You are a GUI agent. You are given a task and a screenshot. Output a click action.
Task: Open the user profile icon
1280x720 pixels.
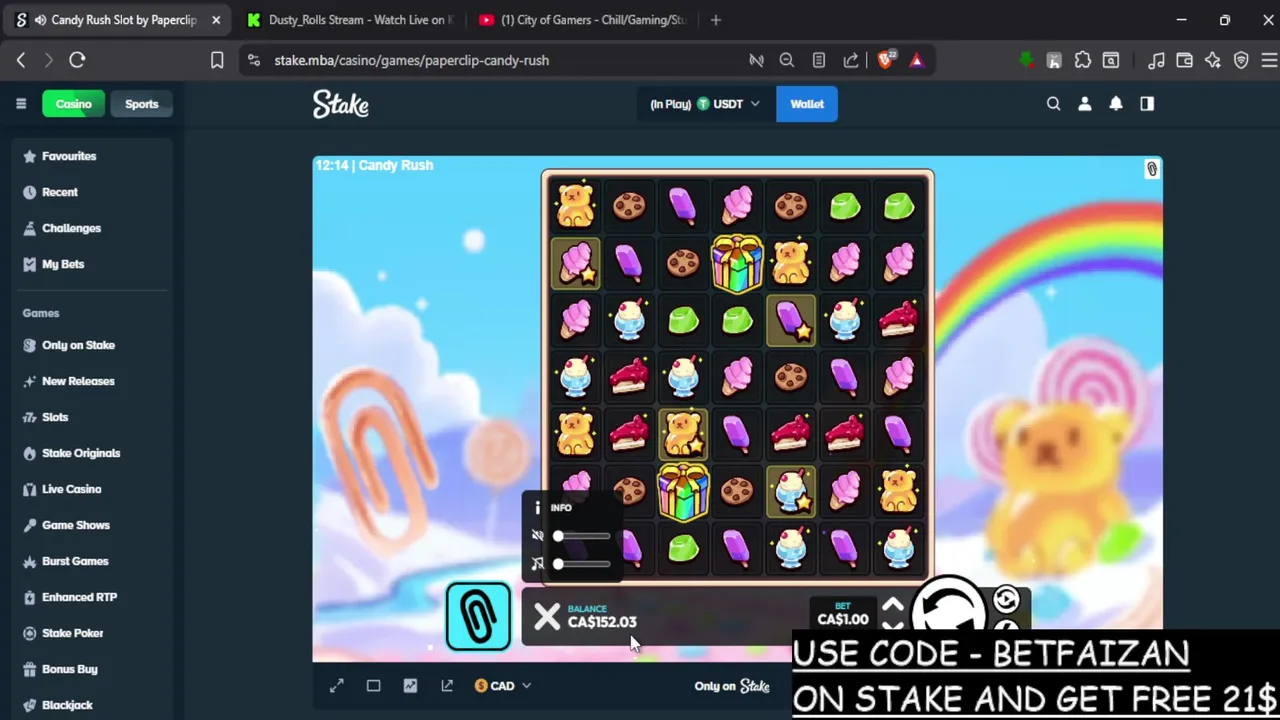1085,104
